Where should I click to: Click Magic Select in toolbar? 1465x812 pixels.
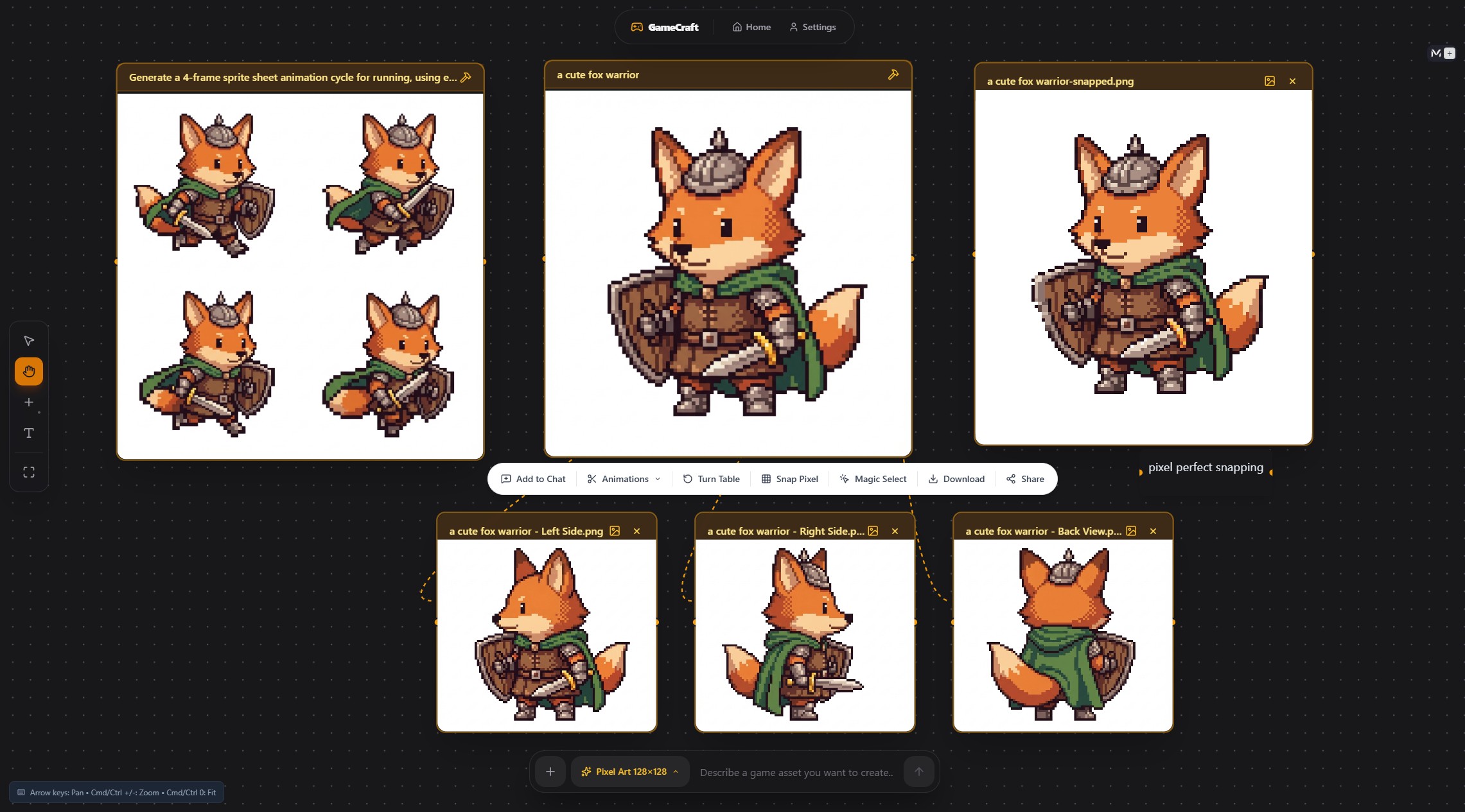tap(873, 479)
